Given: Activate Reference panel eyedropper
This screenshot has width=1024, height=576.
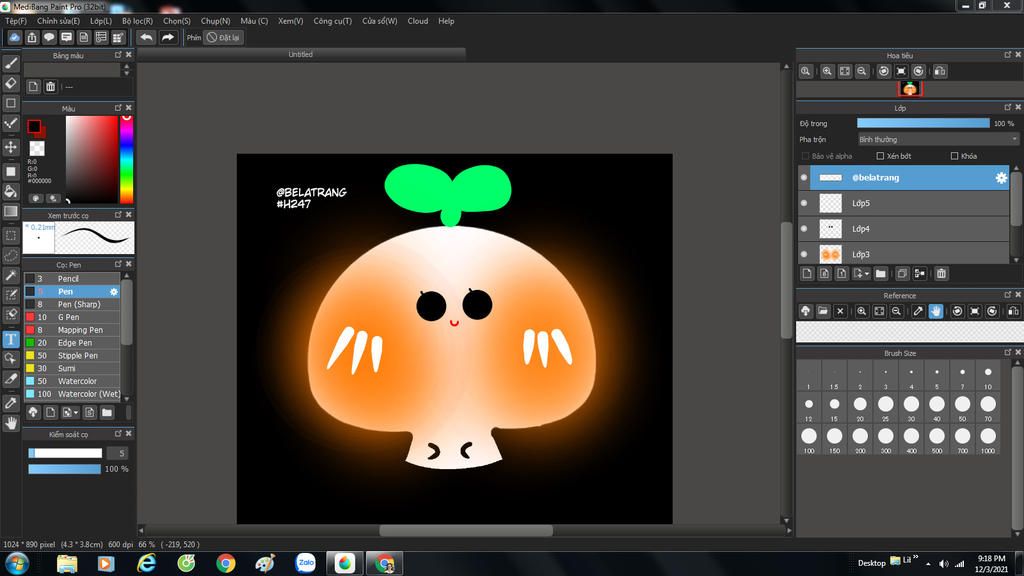Looking at the screenshot, I should 918,312.
